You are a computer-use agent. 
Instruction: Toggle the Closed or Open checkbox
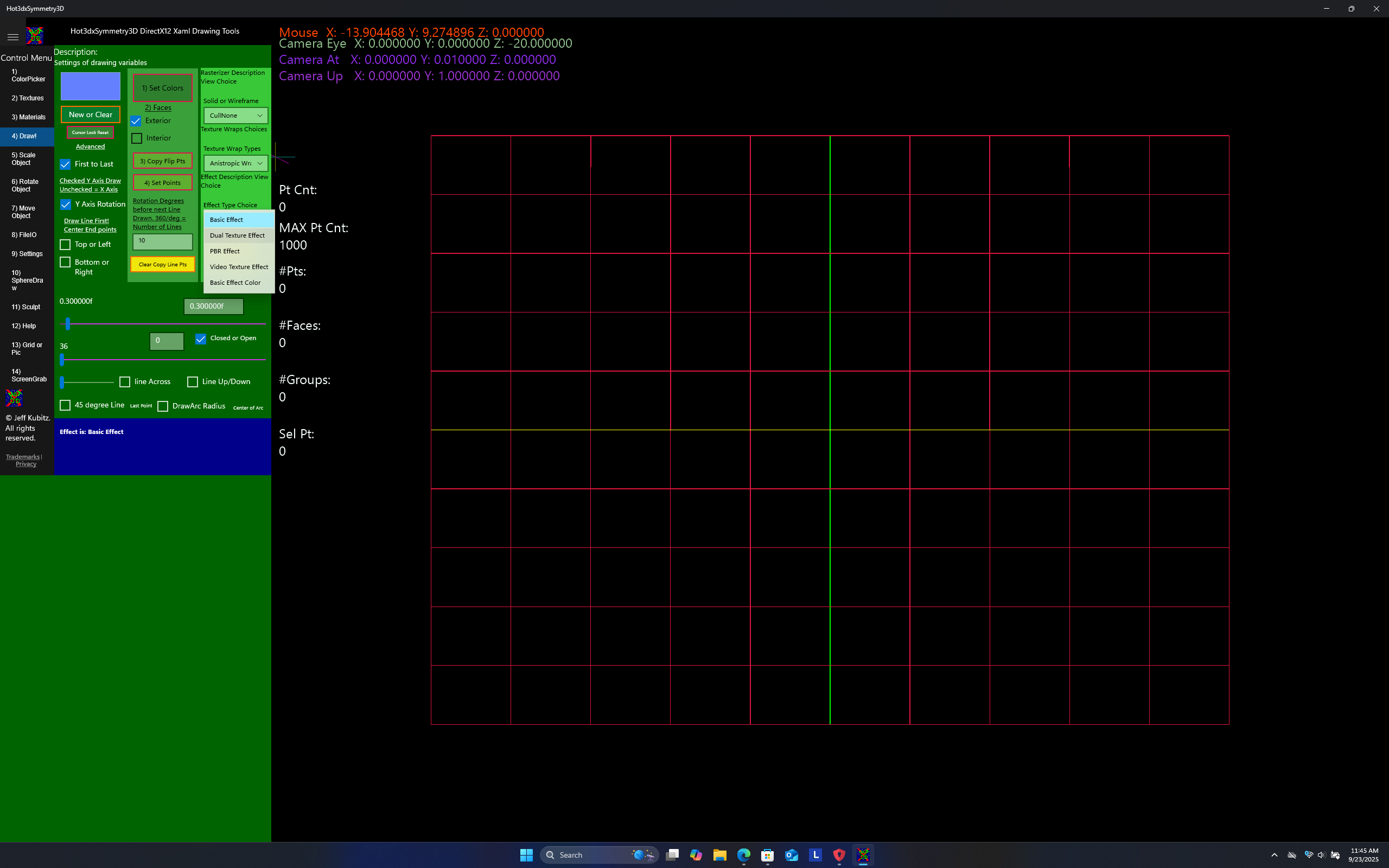pyautogui.click(x=200, y=339)
